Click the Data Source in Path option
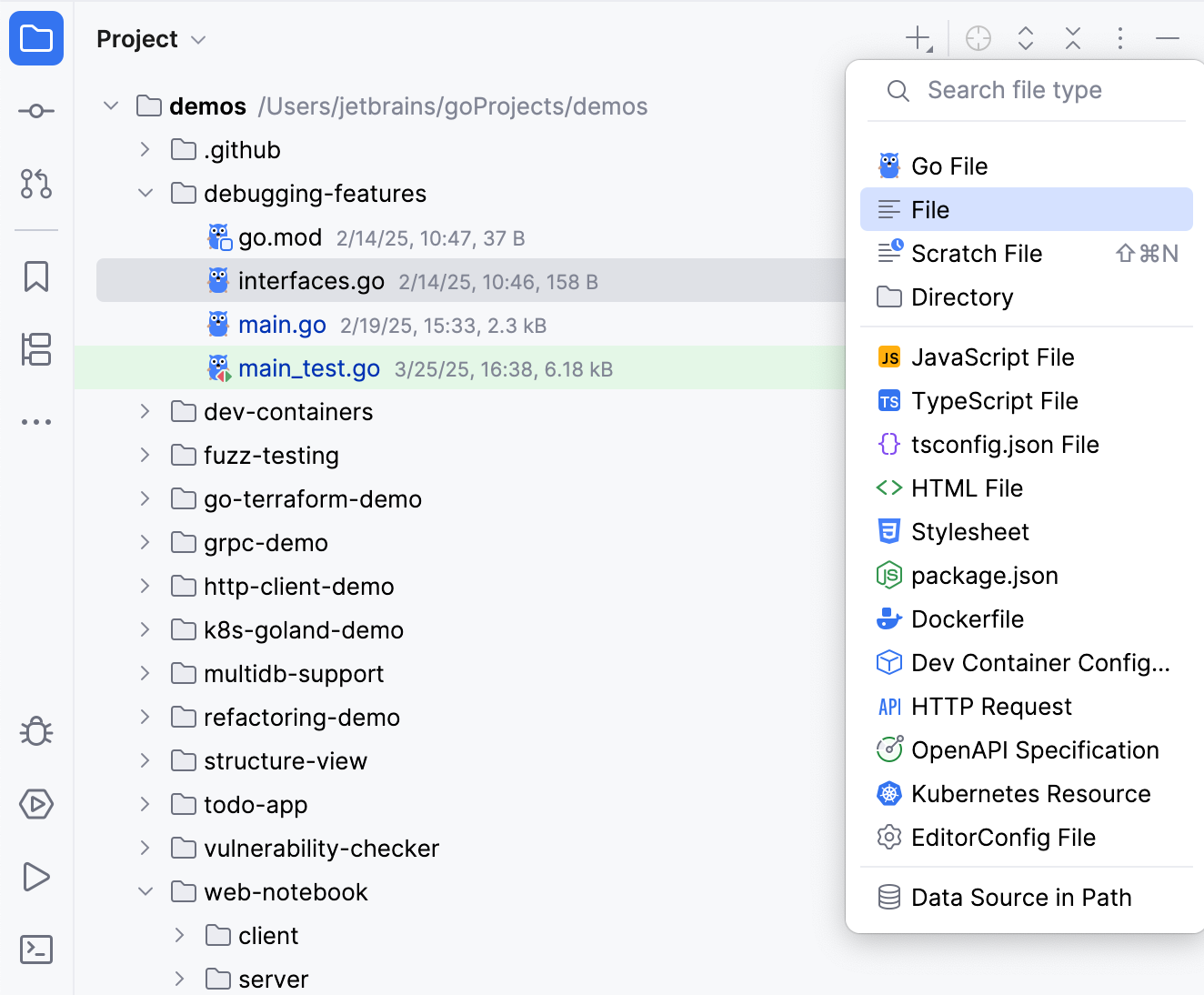This screenshot has width=1204, height=995. (1020, 897)
